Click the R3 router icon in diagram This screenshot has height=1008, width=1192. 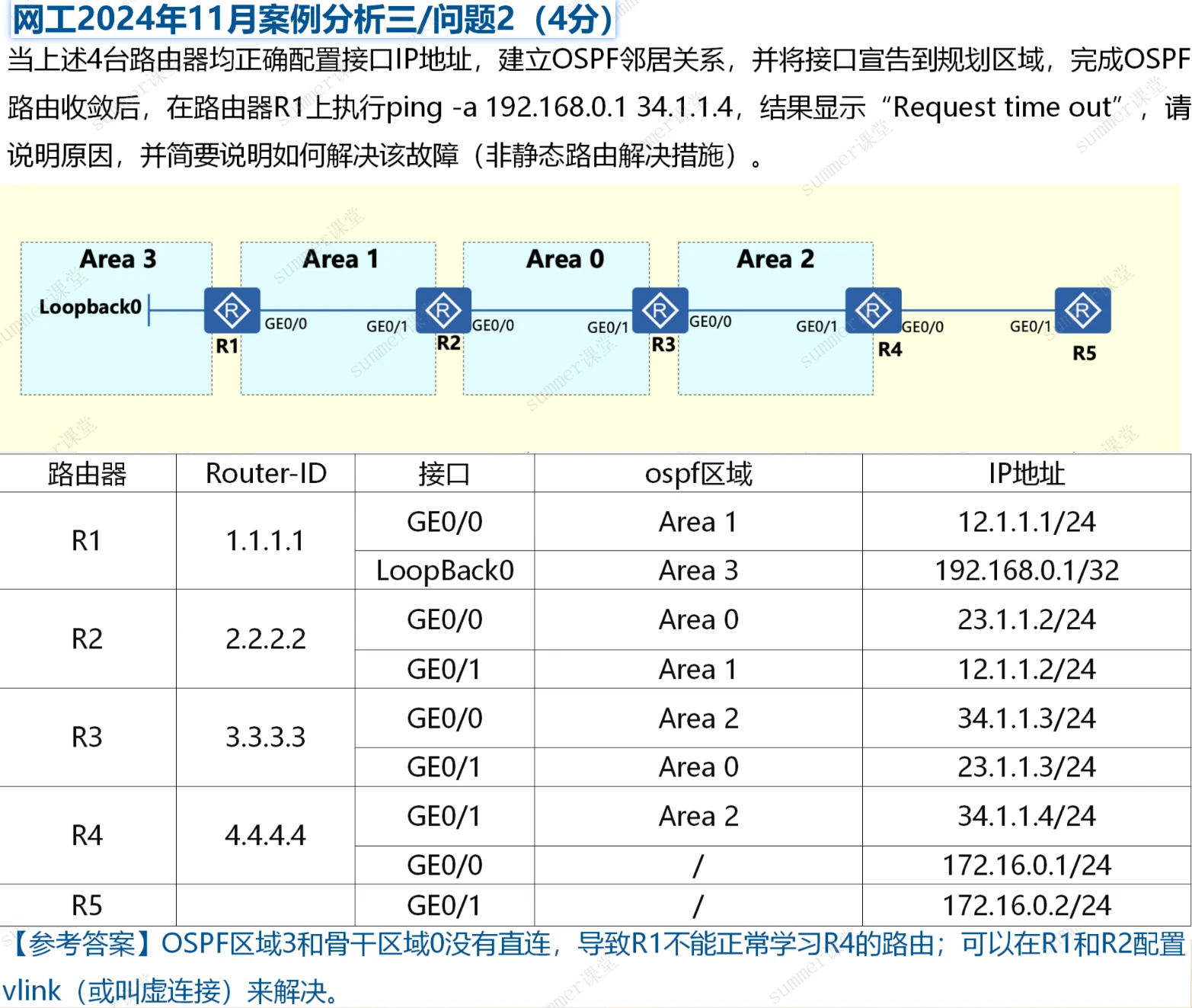pos(660,310)
